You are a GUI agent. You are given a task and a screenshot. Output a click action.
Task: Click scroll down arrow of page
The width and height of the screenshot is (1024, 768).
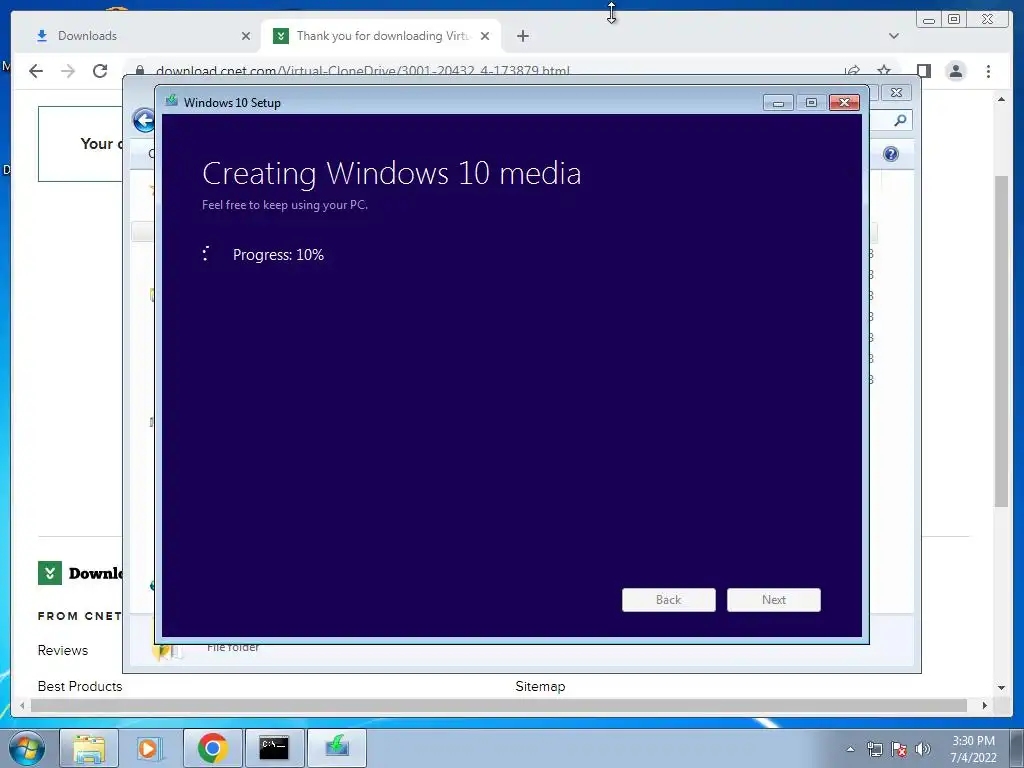[x=1001, y=688]
